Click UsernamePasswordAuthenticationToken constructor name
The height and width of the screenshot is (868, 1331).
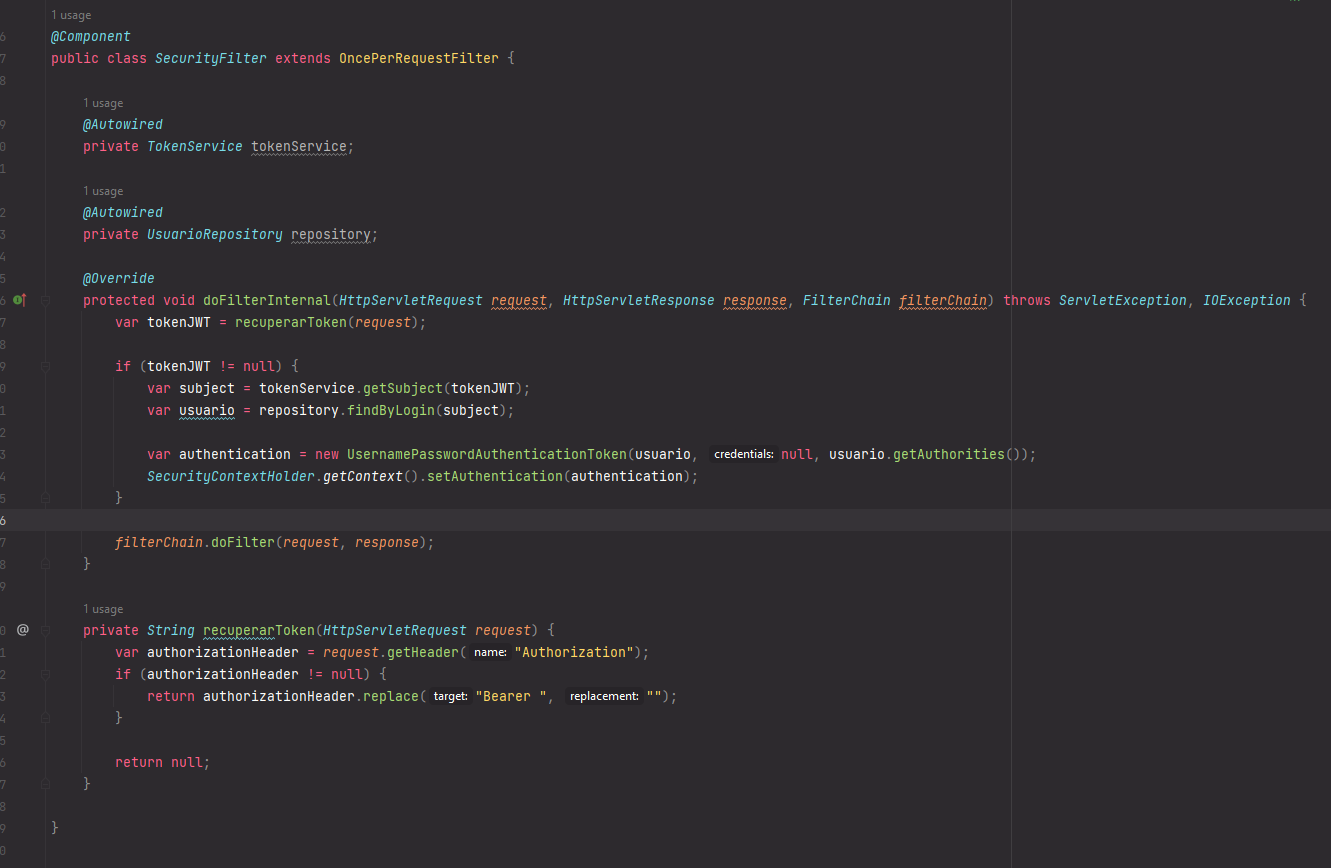[x=487, y=454]
